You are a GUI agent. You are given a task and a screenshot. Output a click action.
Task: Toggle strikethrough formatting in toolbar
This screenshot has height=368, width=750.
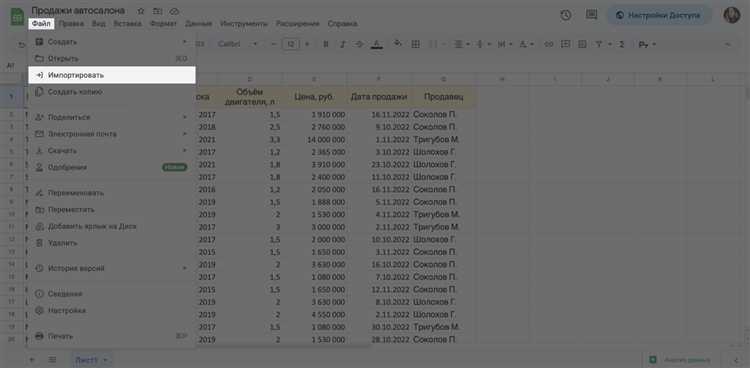click(x=359, y=44)
